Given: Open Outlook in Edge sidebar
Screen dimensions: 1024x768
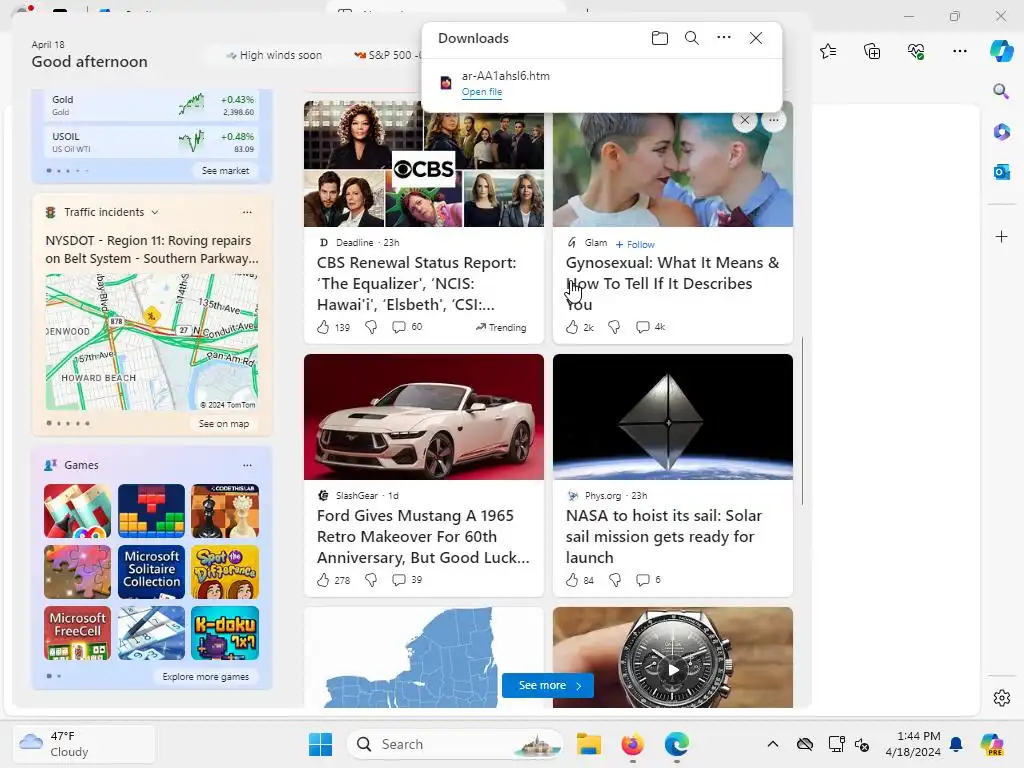Looking at the screenshot, I should pos(1001,172).
